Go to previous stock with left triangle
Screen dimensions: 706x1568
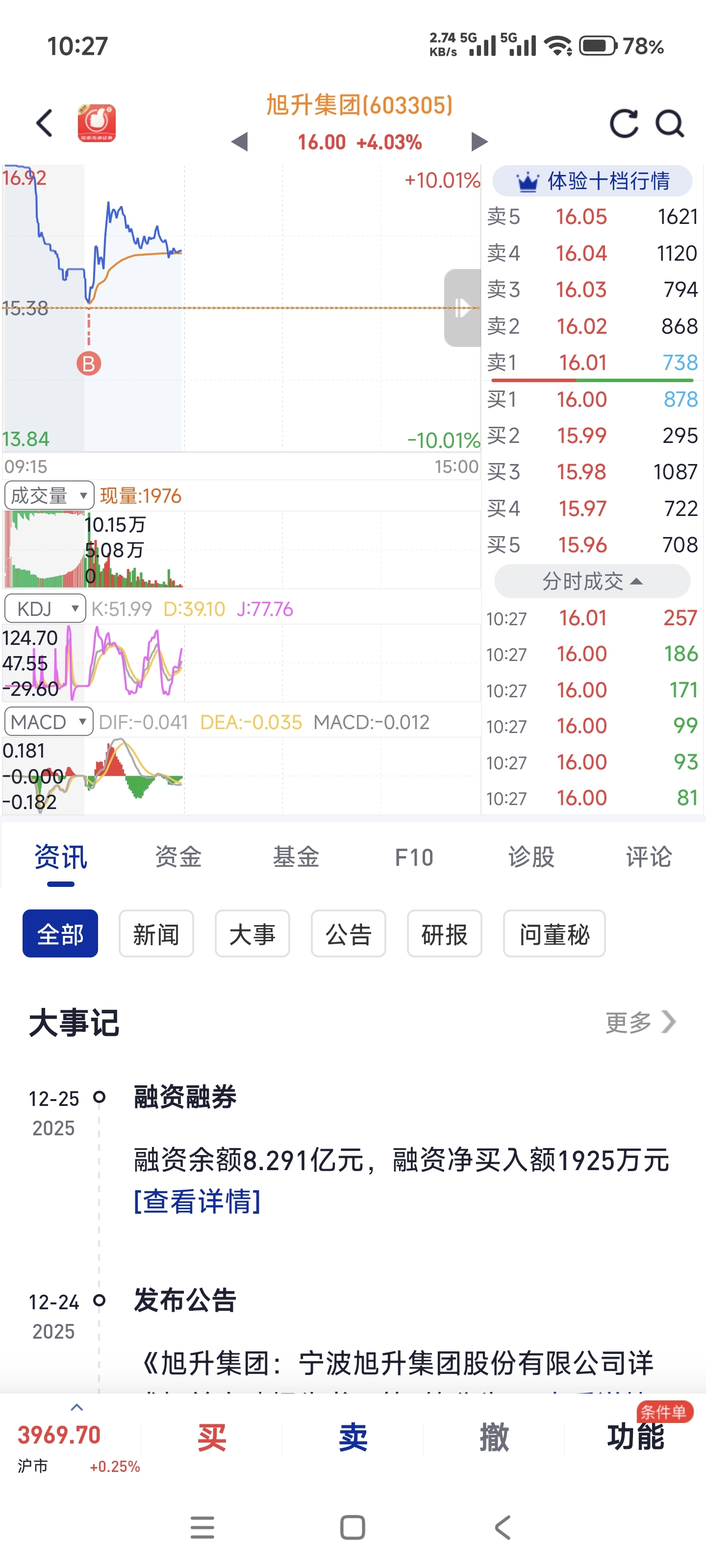(x=240, y=142)
